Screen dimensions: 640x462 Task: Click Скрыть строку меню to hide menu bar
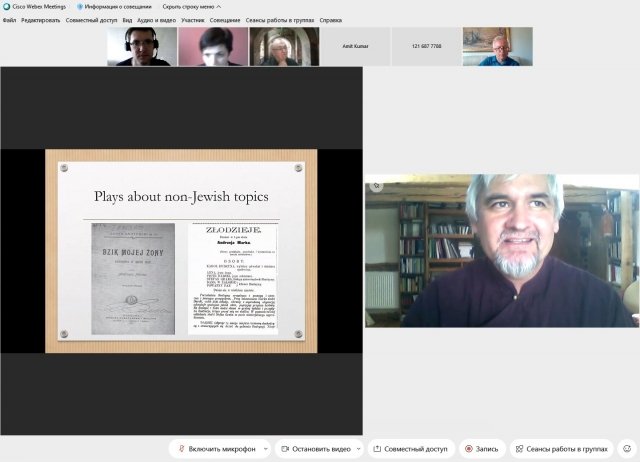(191, 7)
